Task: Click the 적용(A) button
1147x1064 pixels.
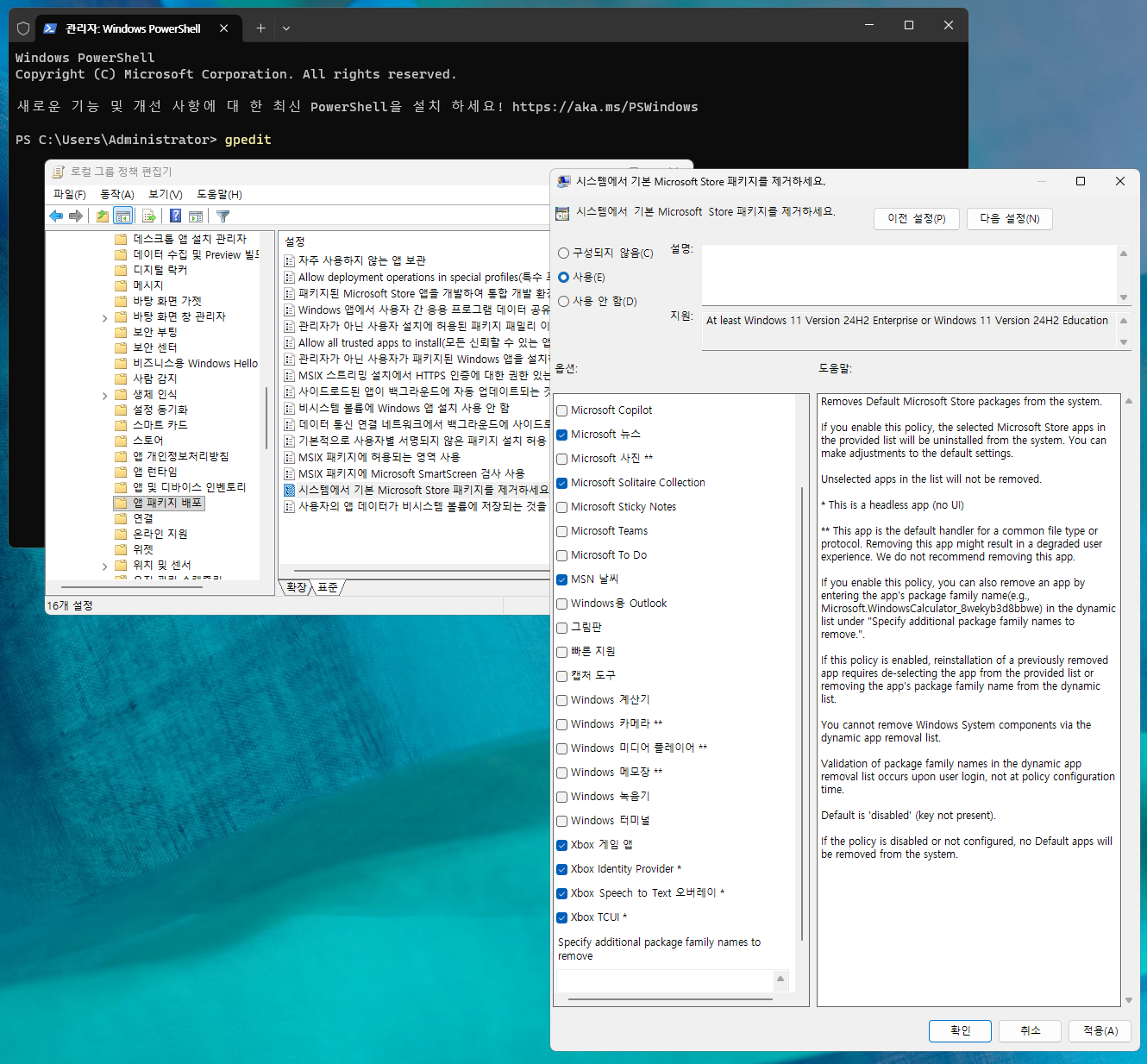Action: click(x=1100, y=1031)
